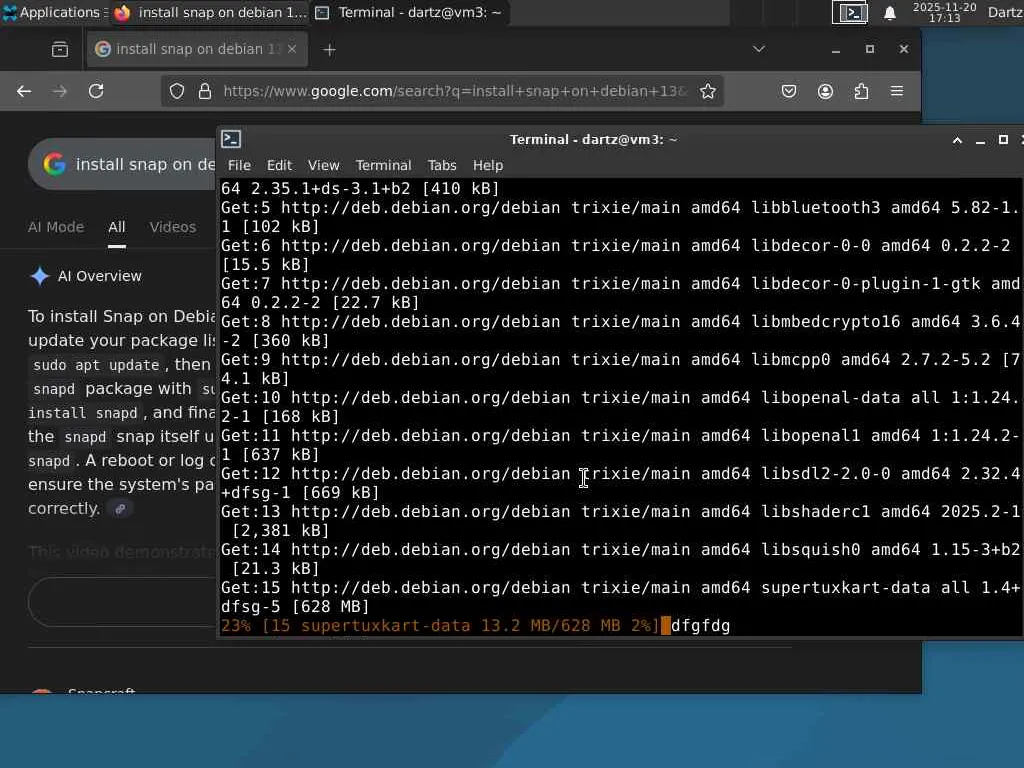Image resolution: width=1024 pixels, height=768 pixels.
Task: Switch to the AI Mode search tab
Action: coord(56,227)
